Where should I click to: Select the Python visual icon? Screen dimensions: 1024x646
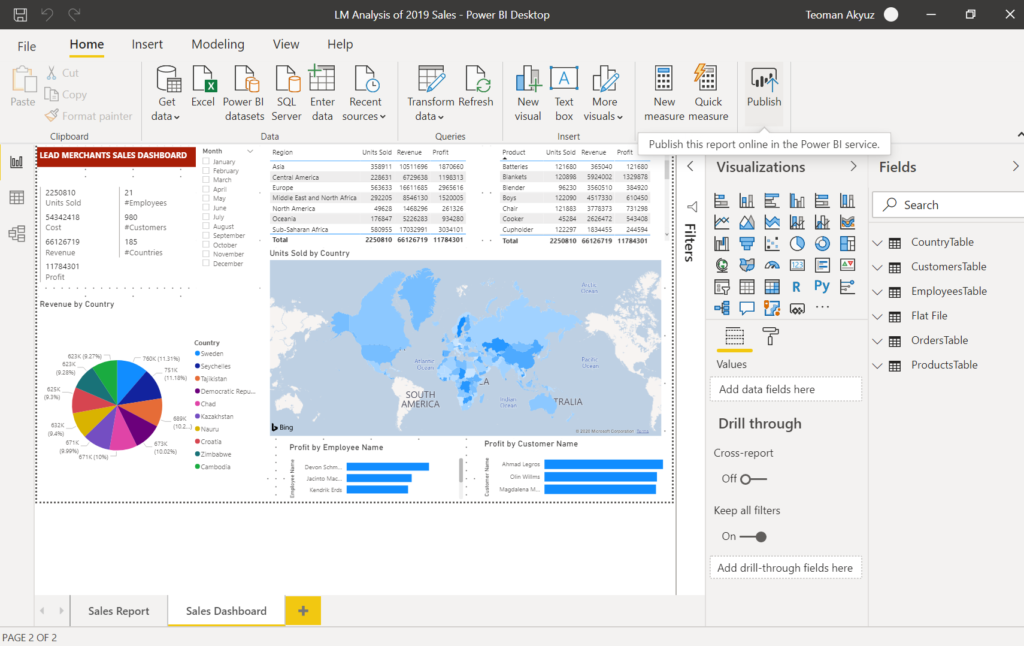(x=821, y=287)
